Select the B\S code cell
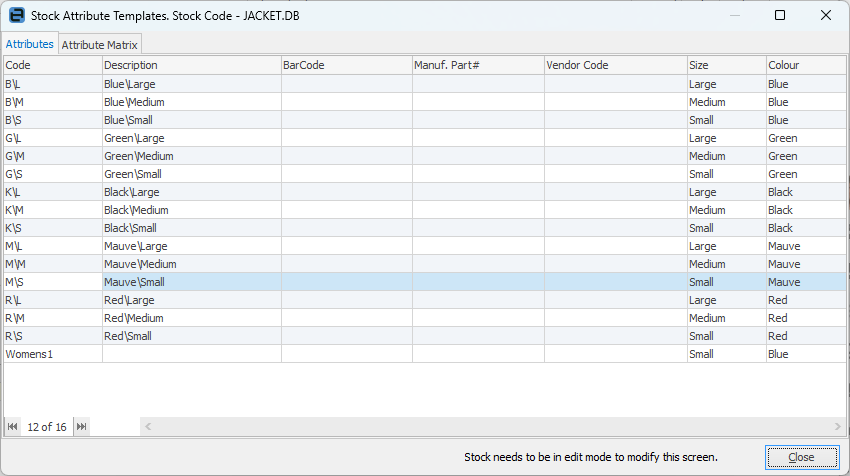The height and width of the screenshot is (476, 850). tap(53, 120)
